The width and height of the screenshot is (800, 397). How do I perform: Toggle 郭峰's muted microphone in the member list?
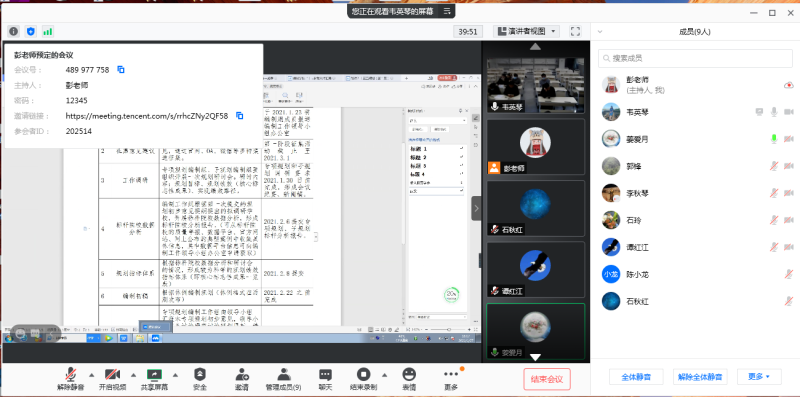click(x=773, y=165)
